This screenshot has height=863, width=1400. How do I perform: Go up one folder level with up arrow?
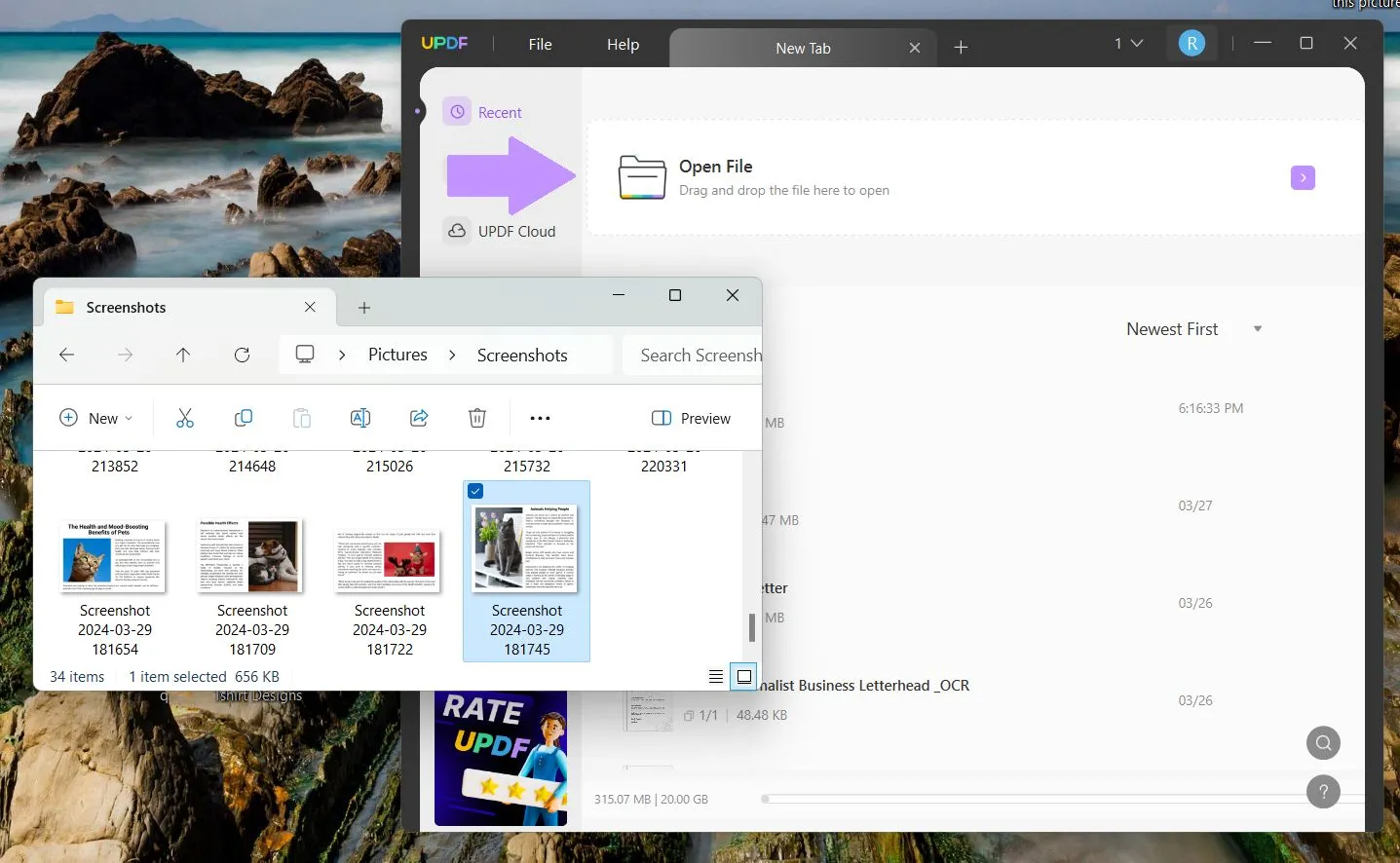[x=183, y=355]
